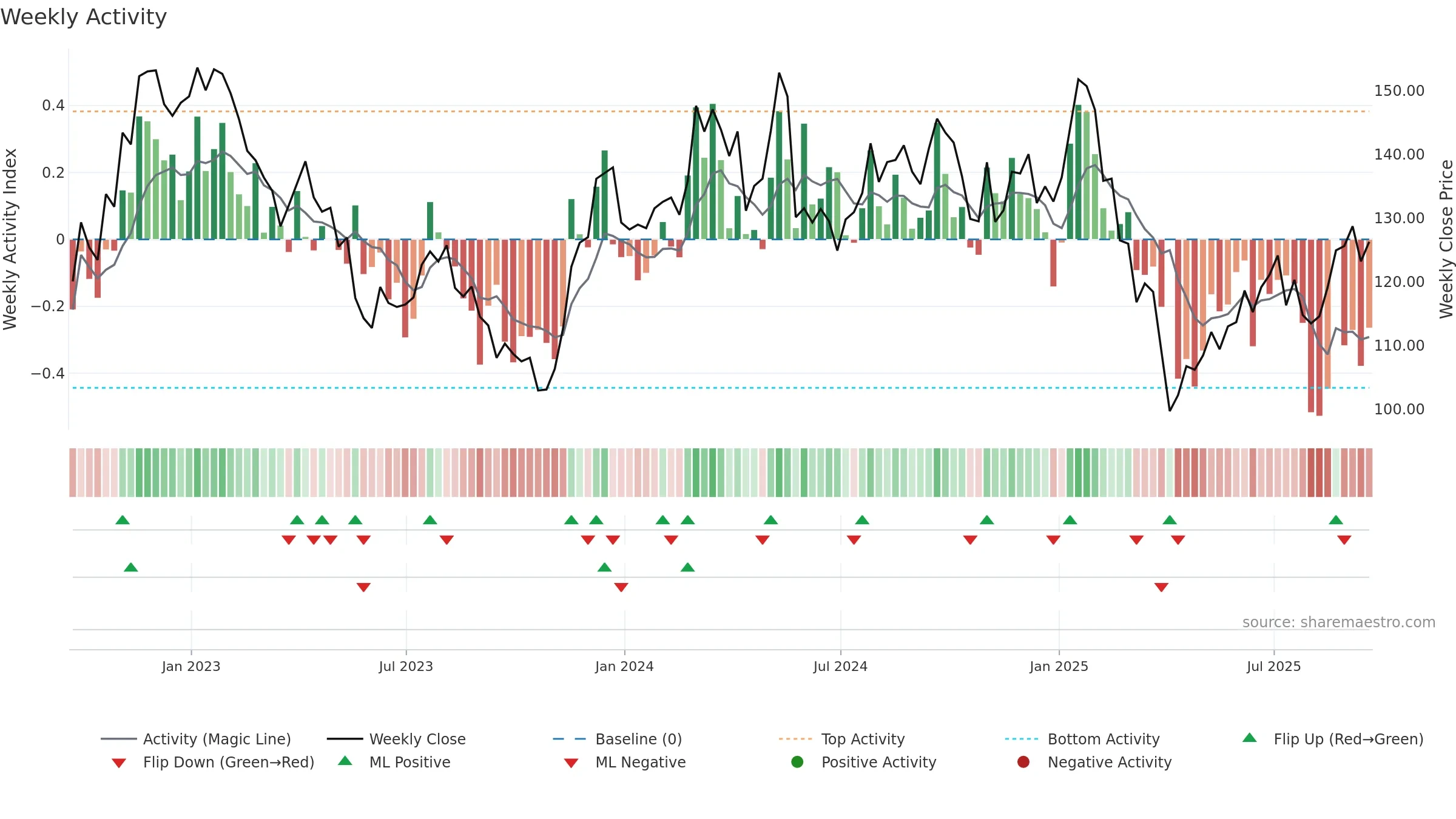Click the 0.2 activity index tick label
Viewport: 1456px width, 819px height.
click(x=53, y=173)
